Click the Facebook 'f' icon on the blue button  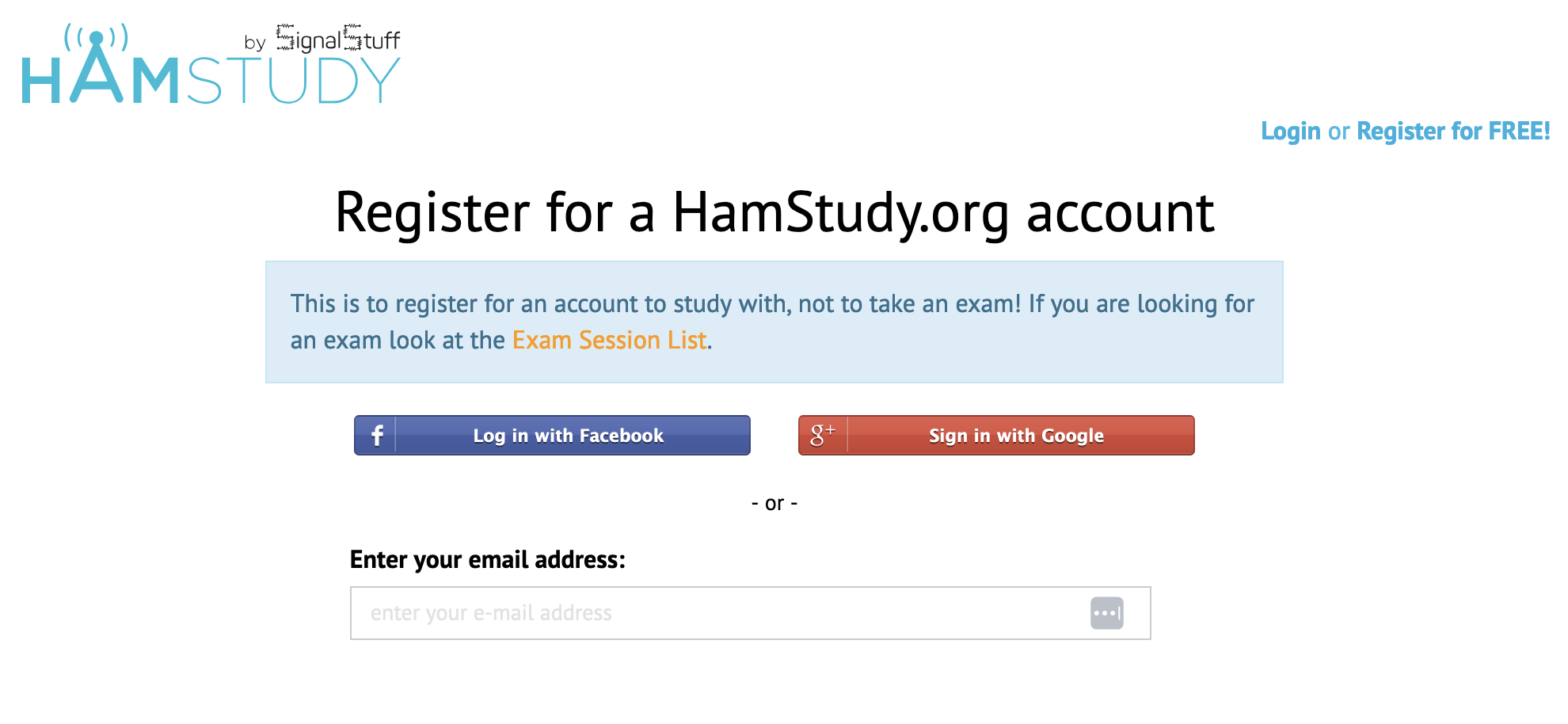(376, 435)
